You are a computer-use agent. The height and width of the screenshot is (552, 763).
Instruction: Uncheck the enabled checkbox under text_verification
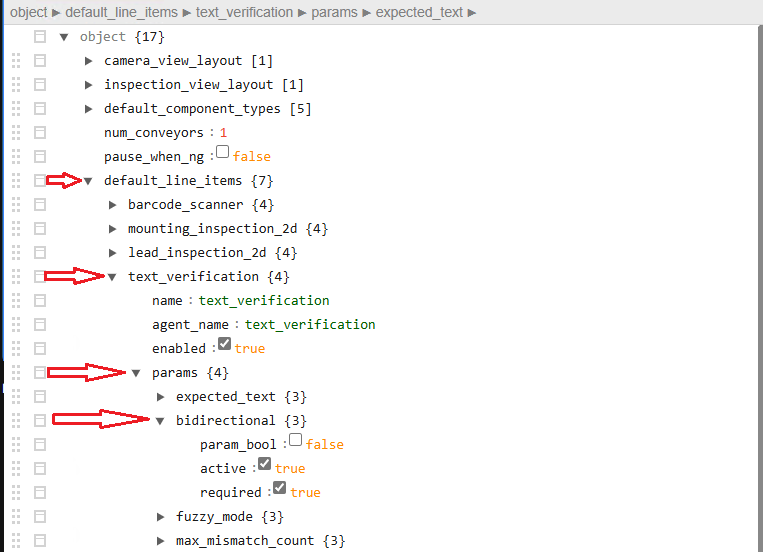coord(225,345)
